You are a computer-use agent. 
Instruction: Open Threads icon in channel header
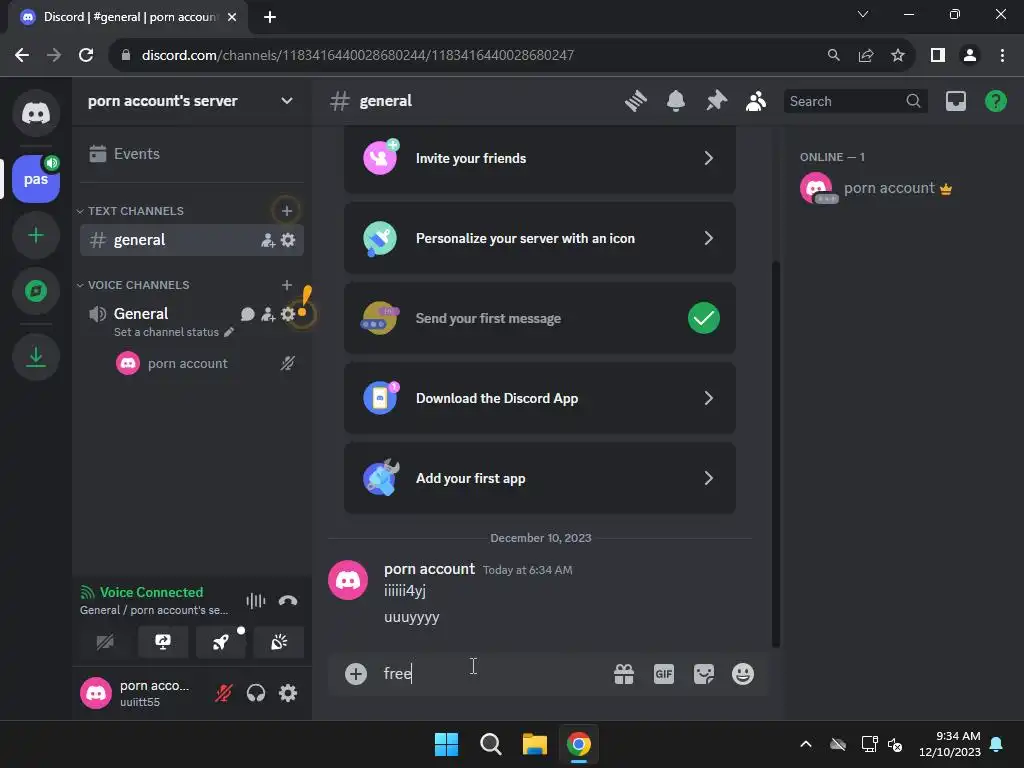[635, 101]
